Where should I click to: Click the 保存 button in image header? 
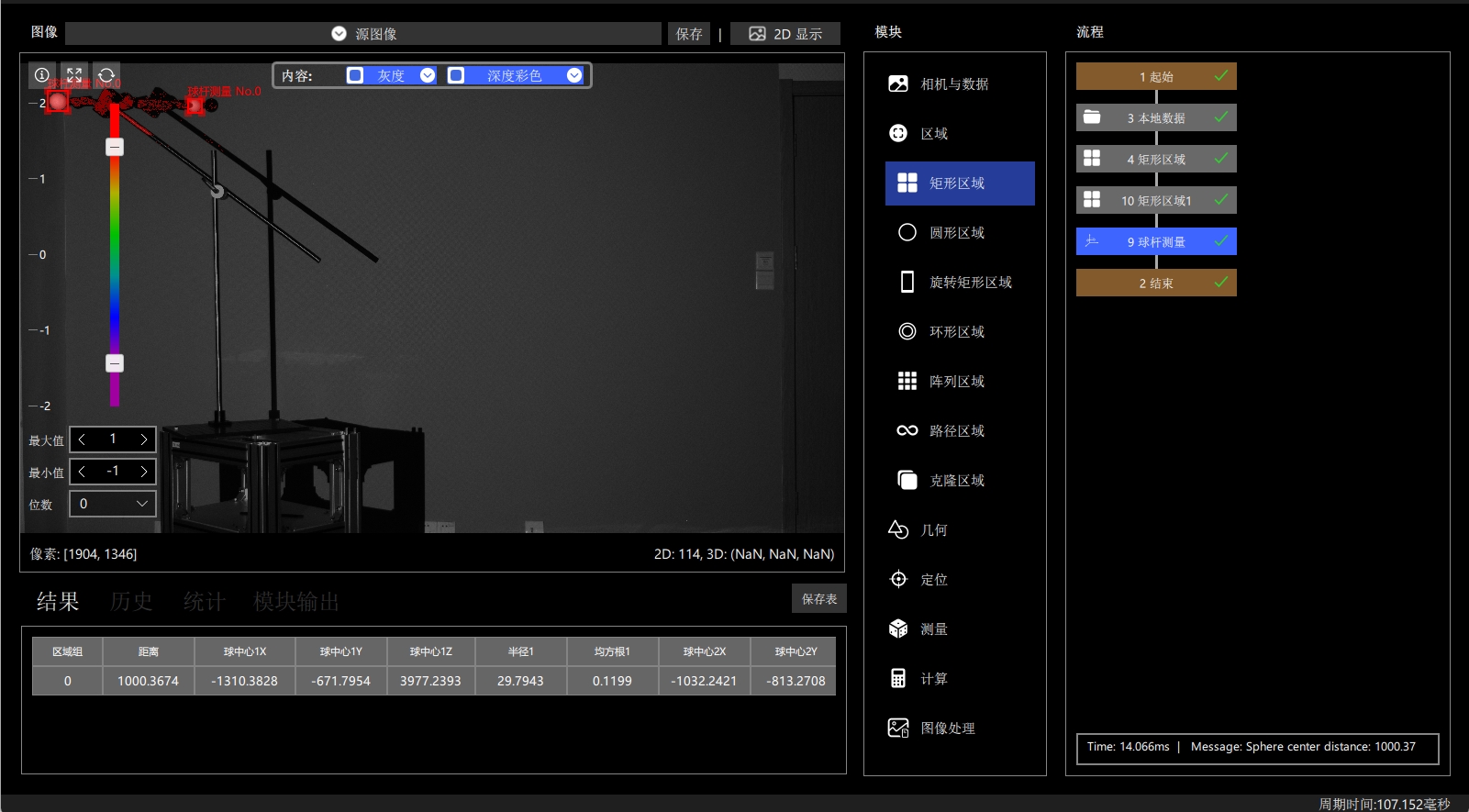[x=689, y=34]
